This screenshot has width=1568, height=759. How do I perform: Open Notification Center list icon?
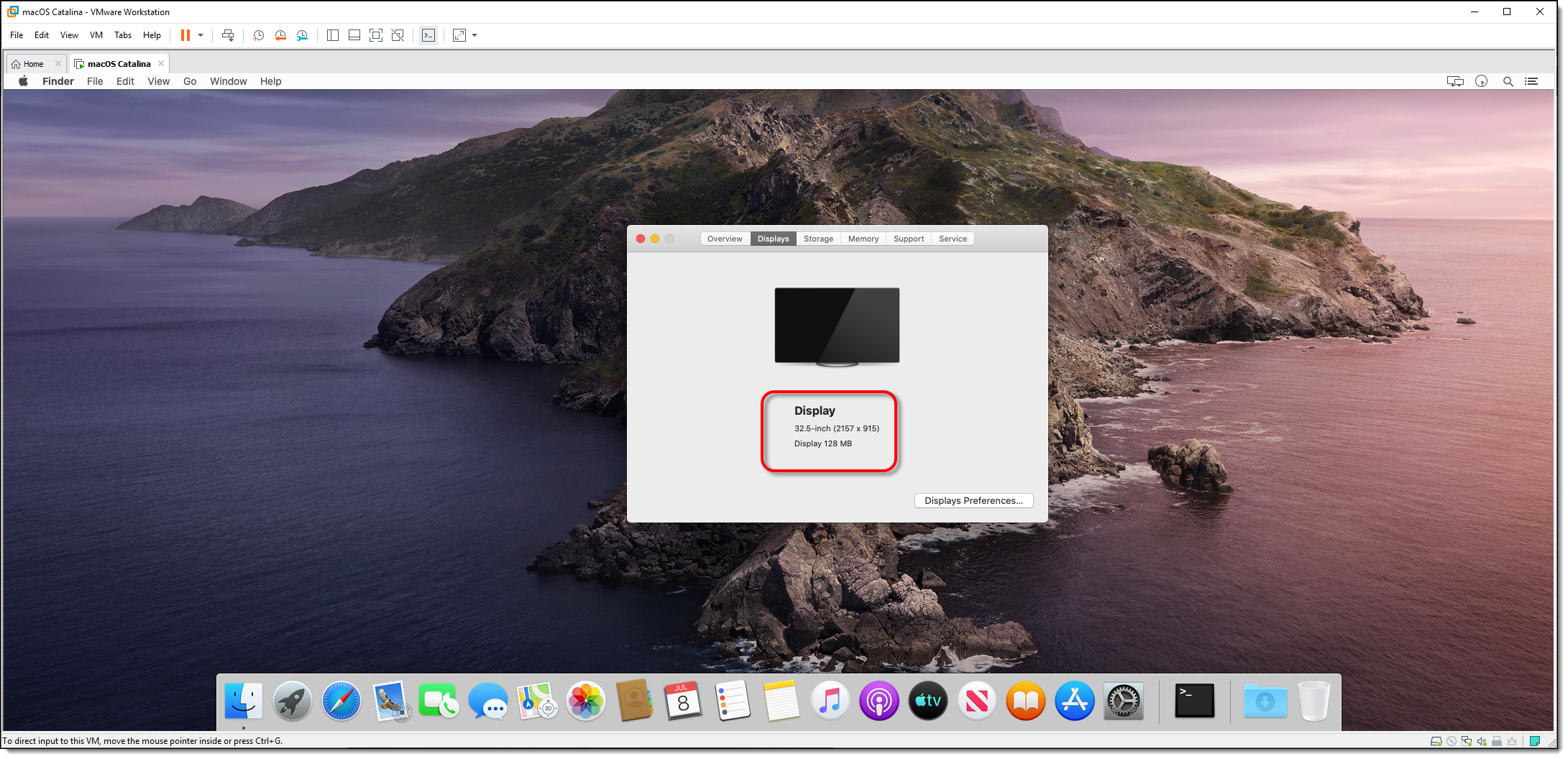click(x=1531, y=81)
